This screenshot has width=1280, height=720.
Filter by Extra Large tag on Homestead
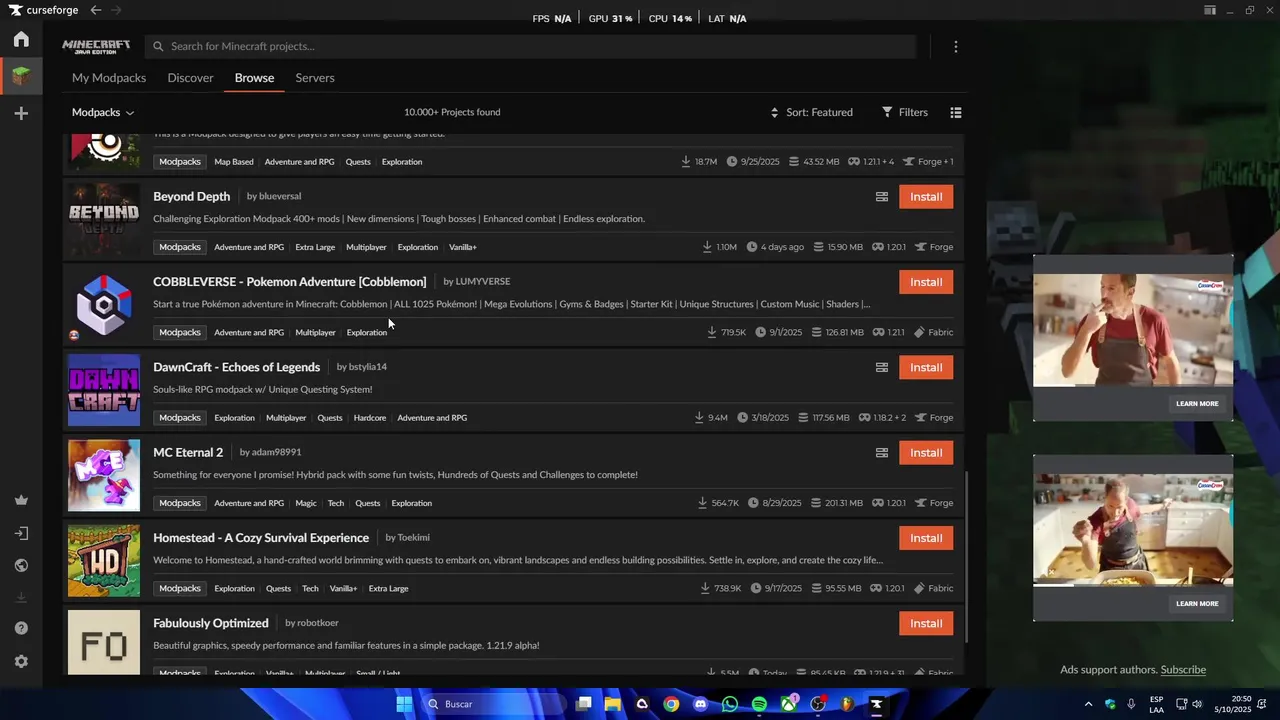pos(388,589)
